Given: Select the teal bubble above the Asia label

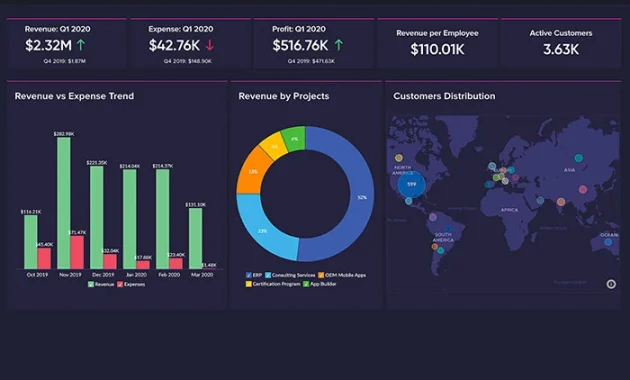Looking at the screenshot, I should (579, 158).
